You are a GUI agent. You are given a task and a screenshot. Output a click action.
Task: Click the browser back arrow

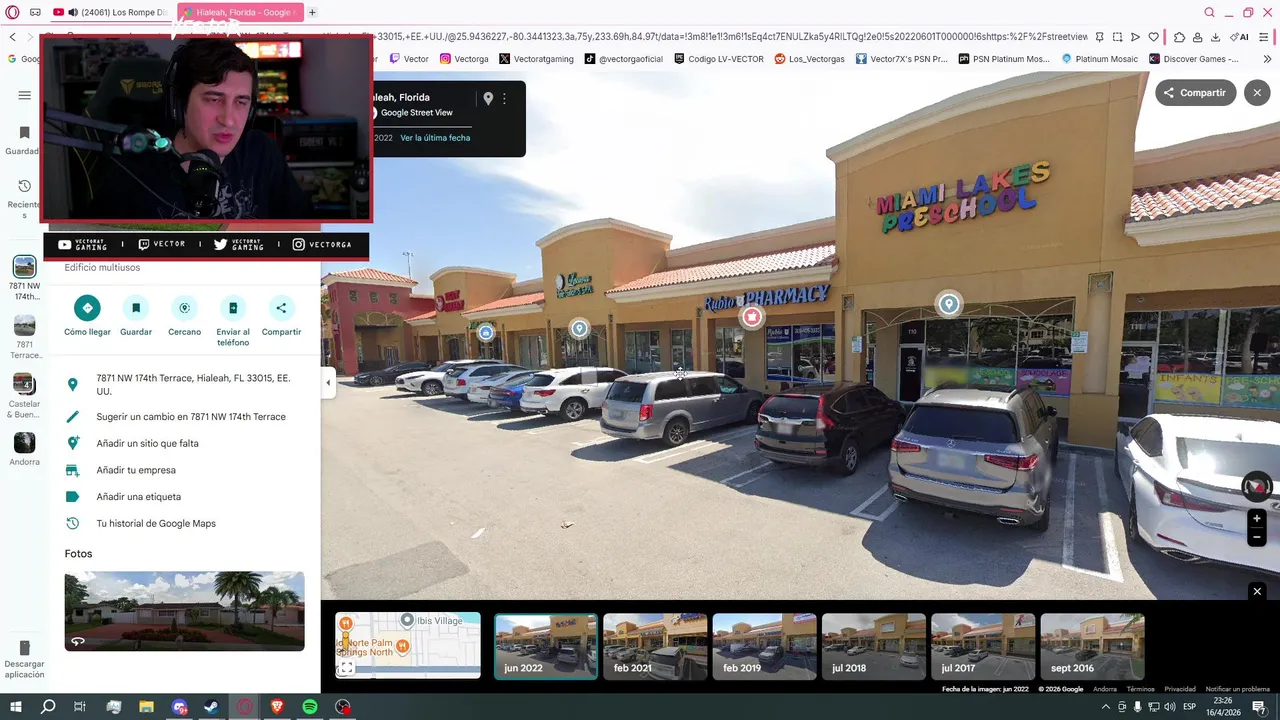coord(12,37)
